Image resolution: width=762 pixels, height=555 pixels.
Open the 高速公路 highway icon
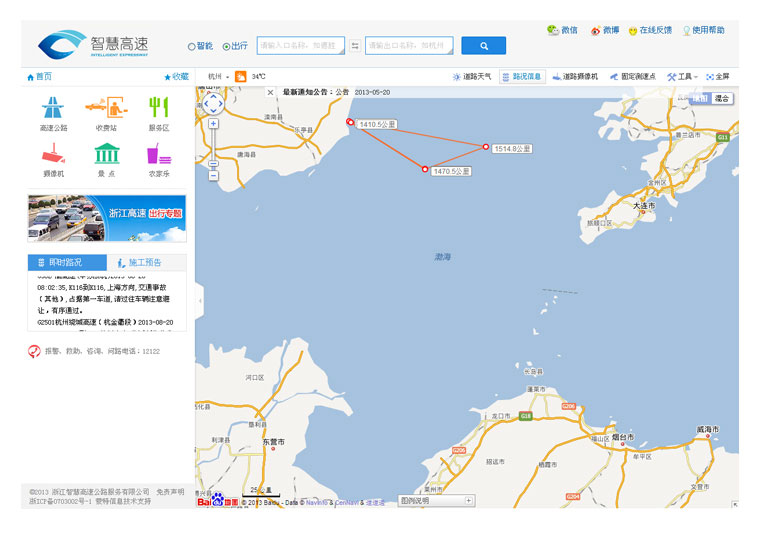pos(53,112)
